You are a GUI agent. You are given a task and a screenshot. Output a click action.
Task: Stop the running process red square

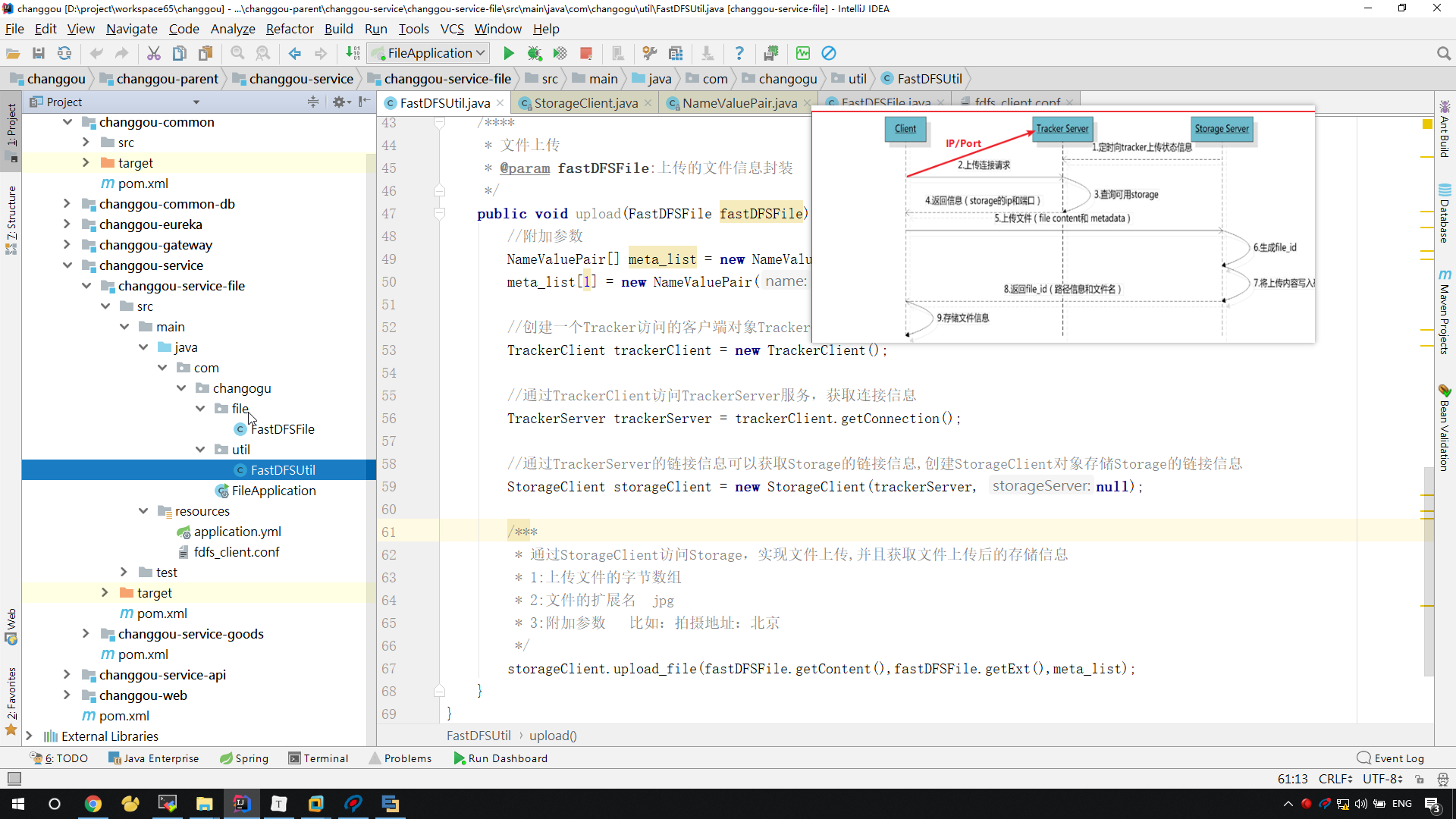pos(586,53)
